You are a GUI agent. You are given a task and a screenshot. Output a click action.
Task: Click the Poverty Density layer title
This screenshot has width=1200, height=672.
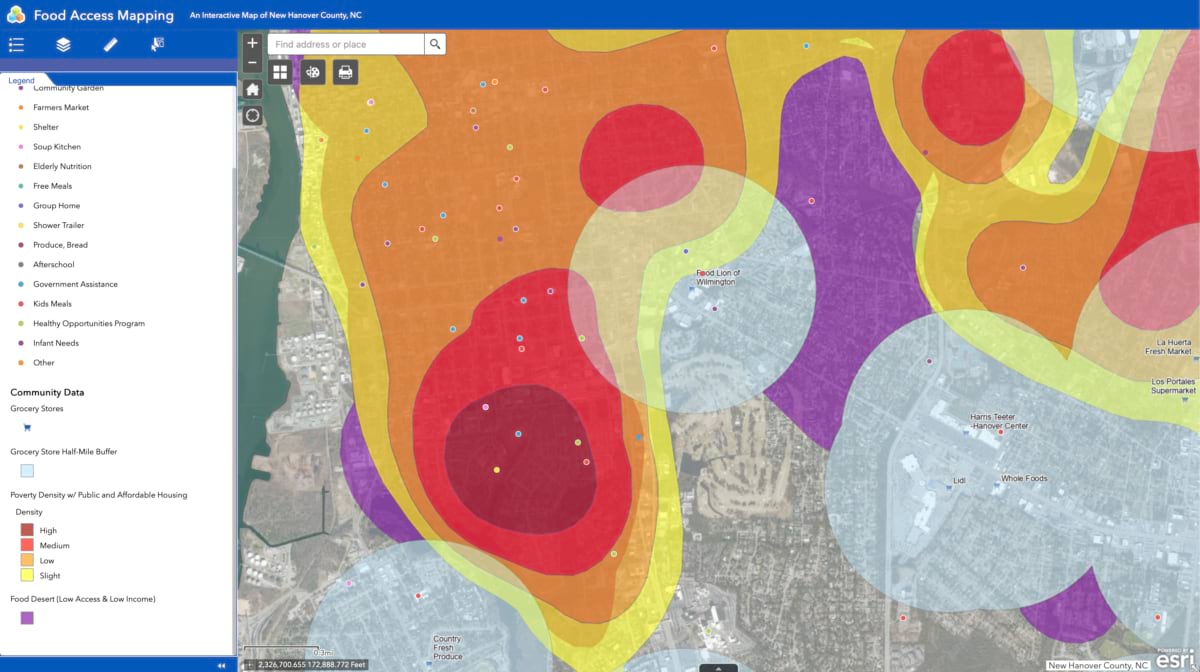point(99,495)
